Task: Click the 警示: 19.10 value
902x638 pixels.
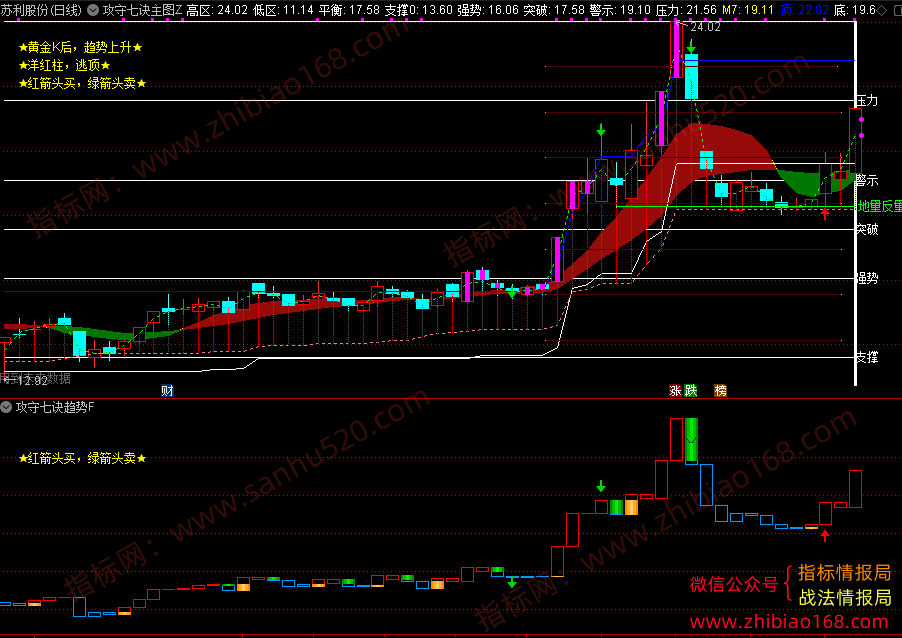Action: click(620, 10)
